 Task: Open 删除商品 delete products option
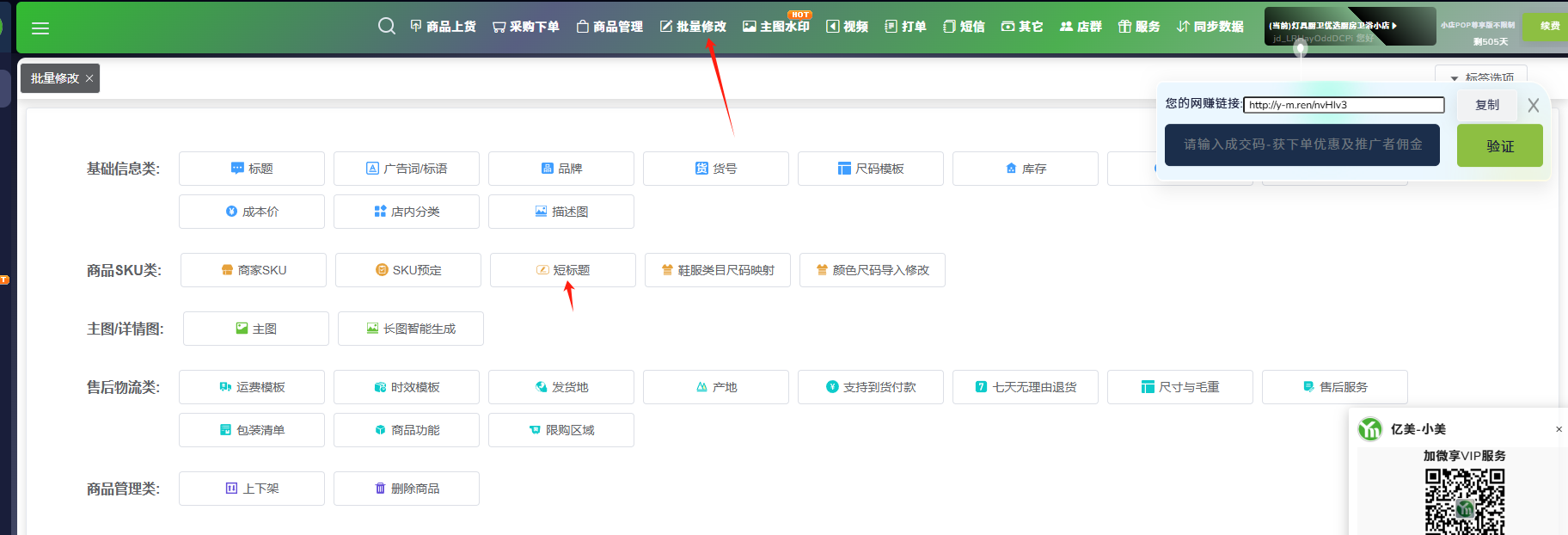[407, 489]
